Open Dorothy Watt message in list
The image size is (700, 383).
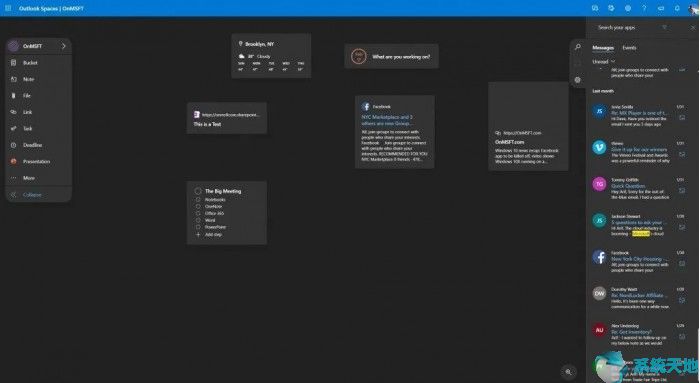[x=639, y=298]
